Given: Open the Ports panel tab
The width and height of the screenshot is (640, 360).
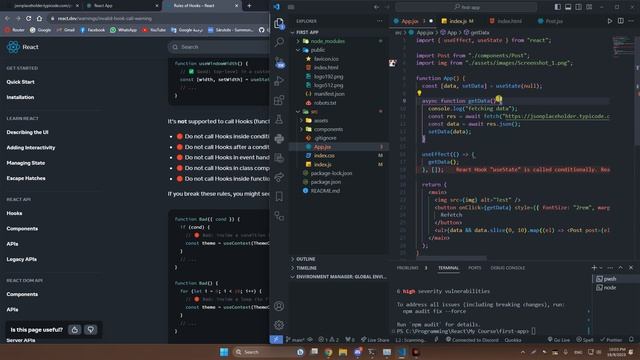Looking at the screenshot, I should point(474,268).
